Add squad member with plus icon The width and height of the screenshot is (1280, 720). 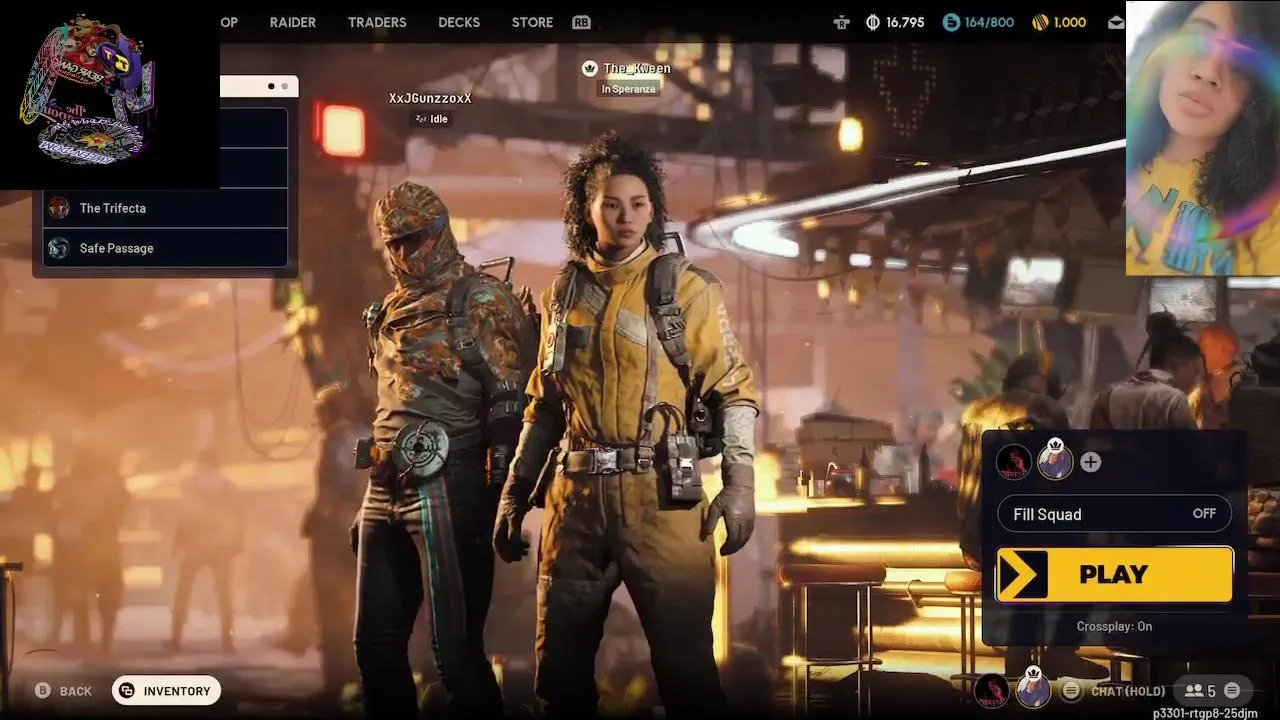[x=1090, y=462]
